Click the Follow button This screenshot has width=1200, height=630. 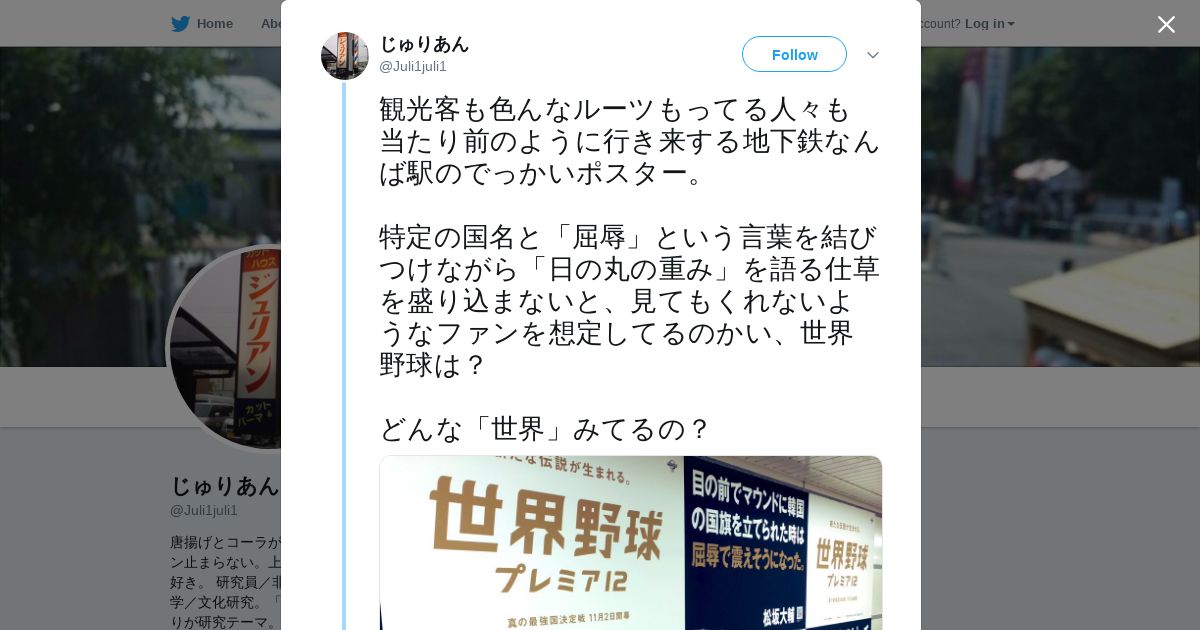(794, 54)
